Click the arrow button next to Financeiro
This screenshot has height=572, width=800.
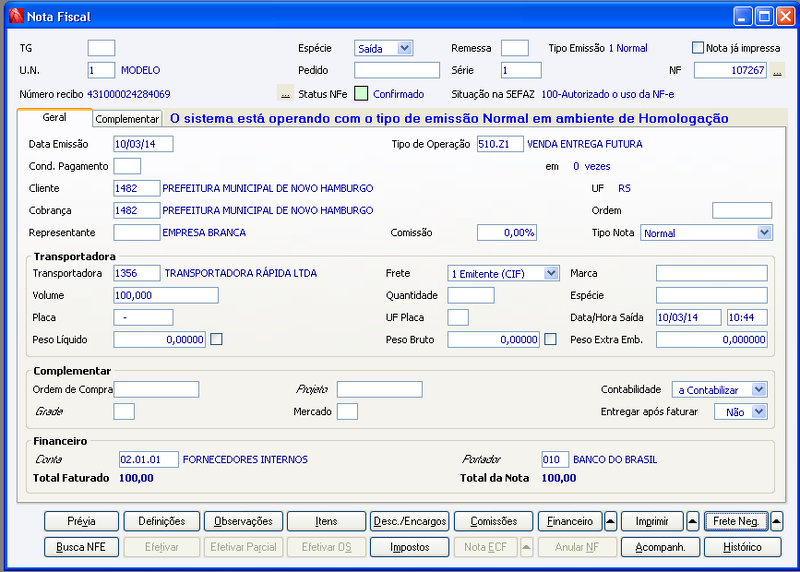click(610, 521)
